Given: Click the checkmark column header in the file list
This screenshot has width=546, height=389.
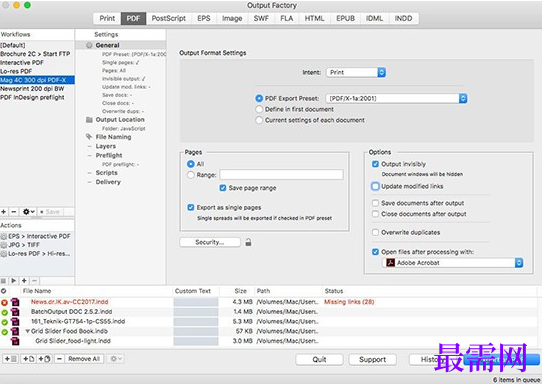Looking at the screenshot, I should click(3, 291).
